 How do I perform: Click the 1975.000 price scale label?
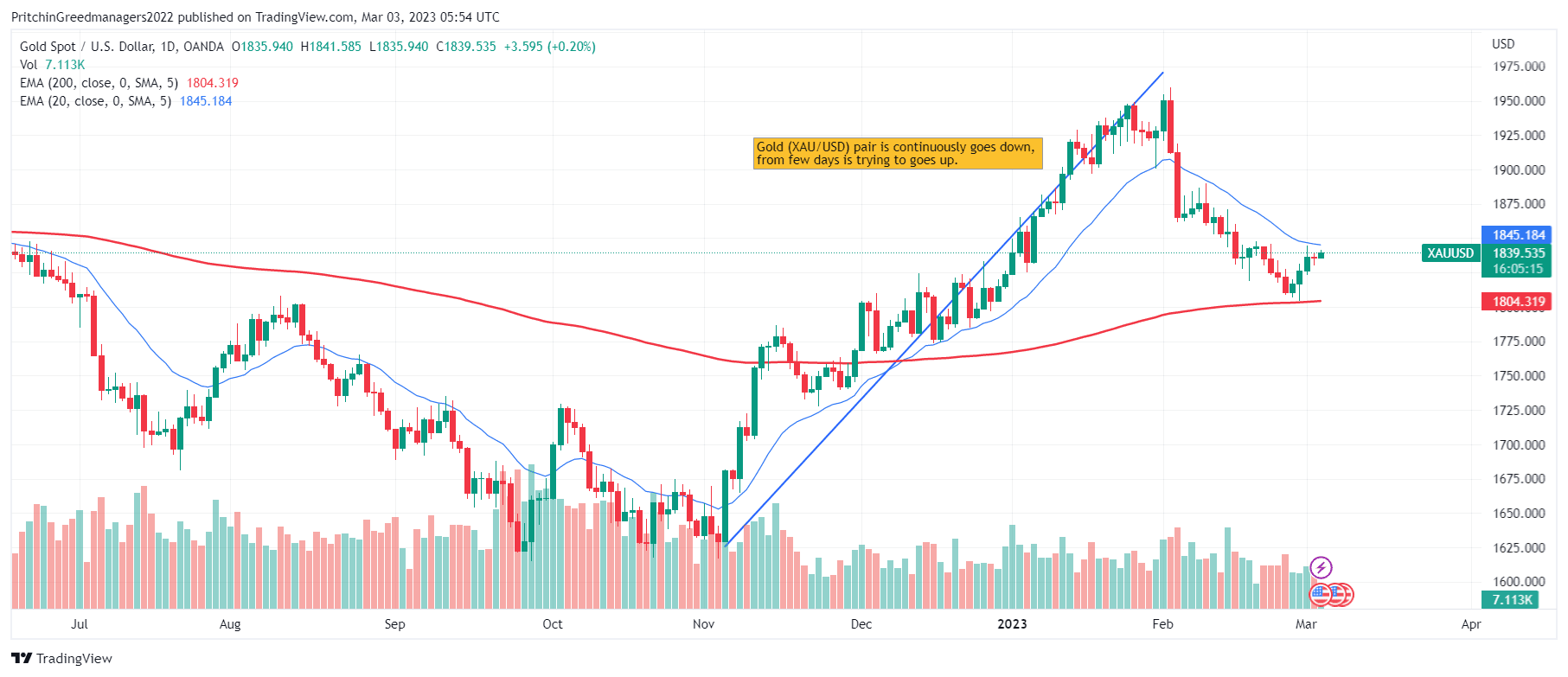(1519, 67)
